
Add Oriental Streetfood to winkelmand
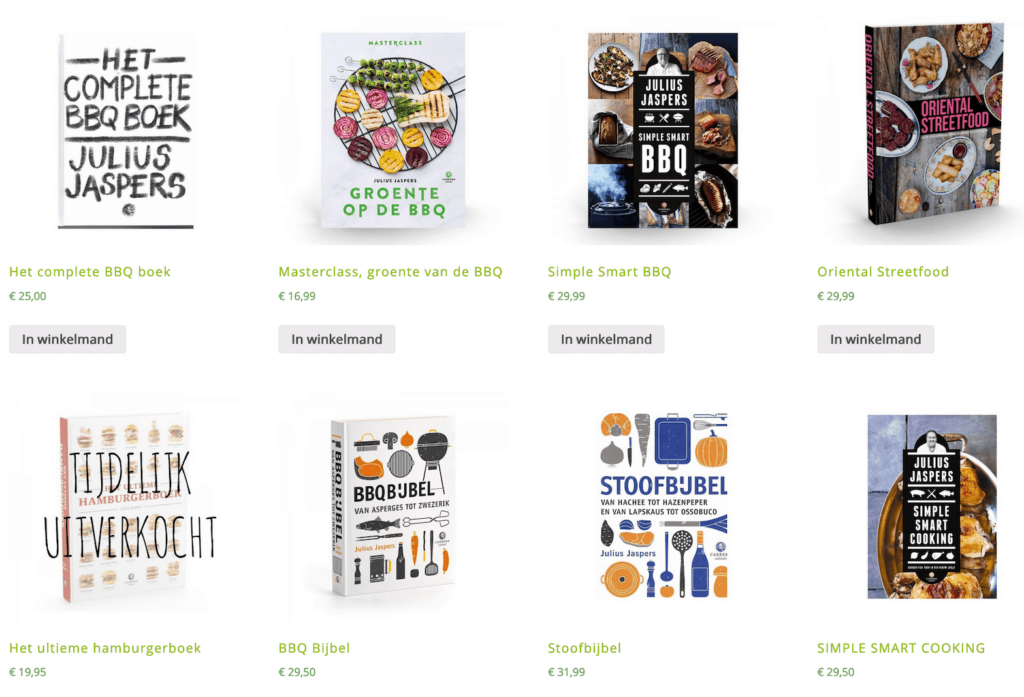click(876, 339)
